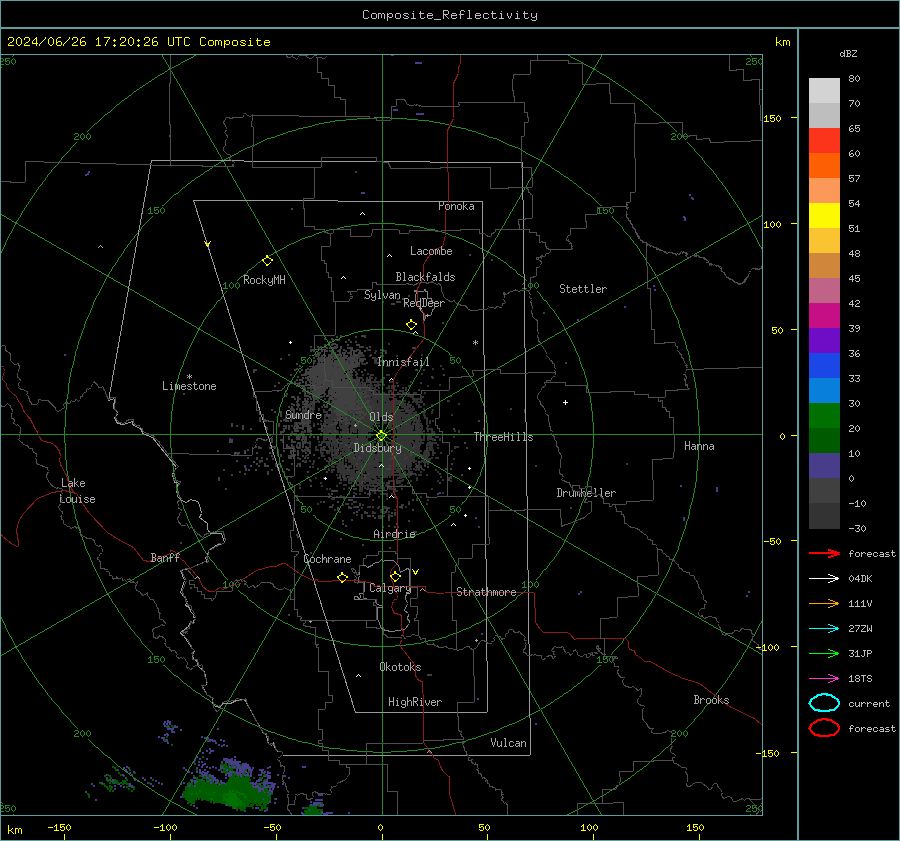Pick the light blue 30-33 dBZ swatch
The image size is (900, 841).
(824, 391)
